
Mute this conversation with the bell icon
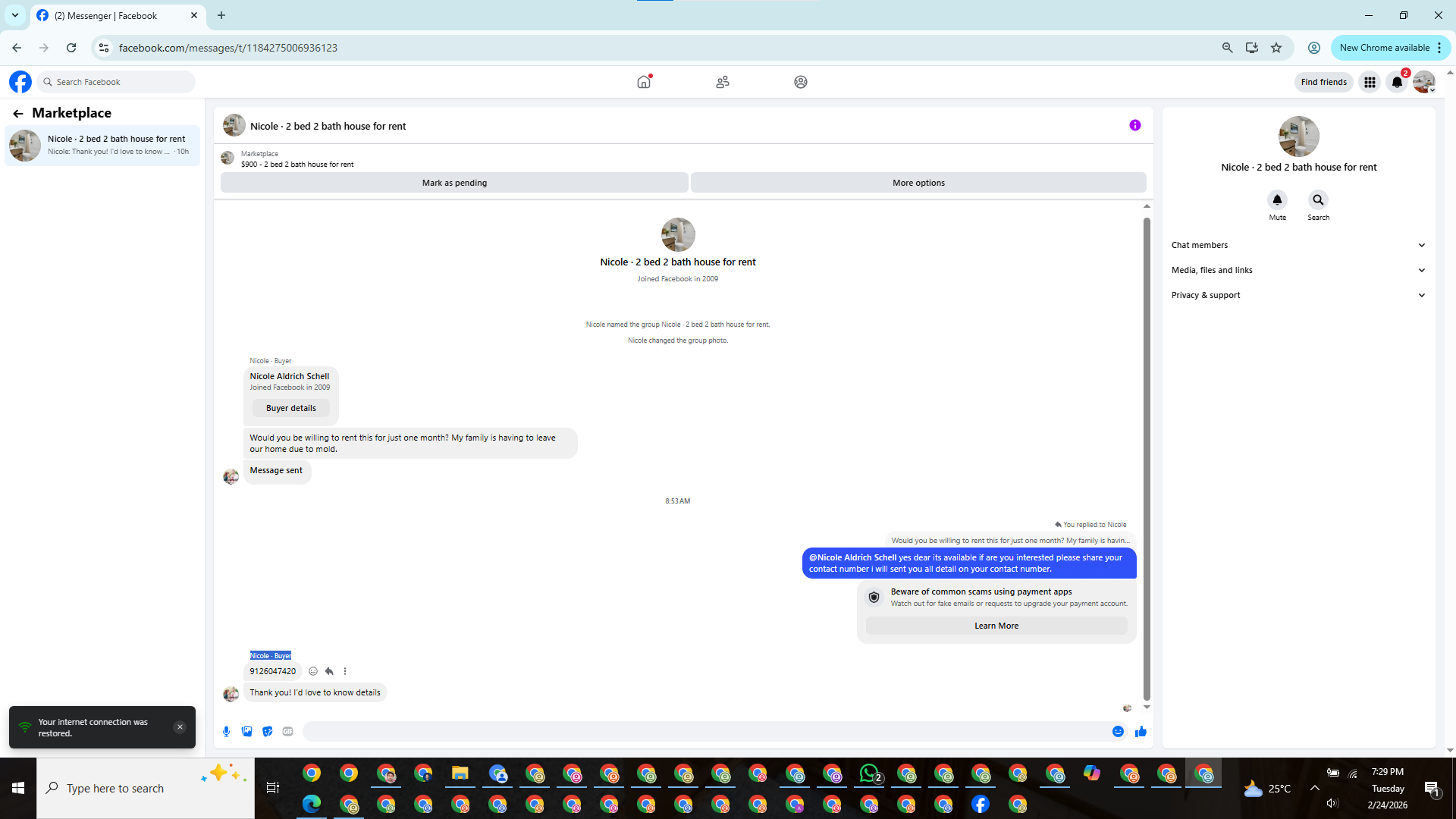[1277, 199]
